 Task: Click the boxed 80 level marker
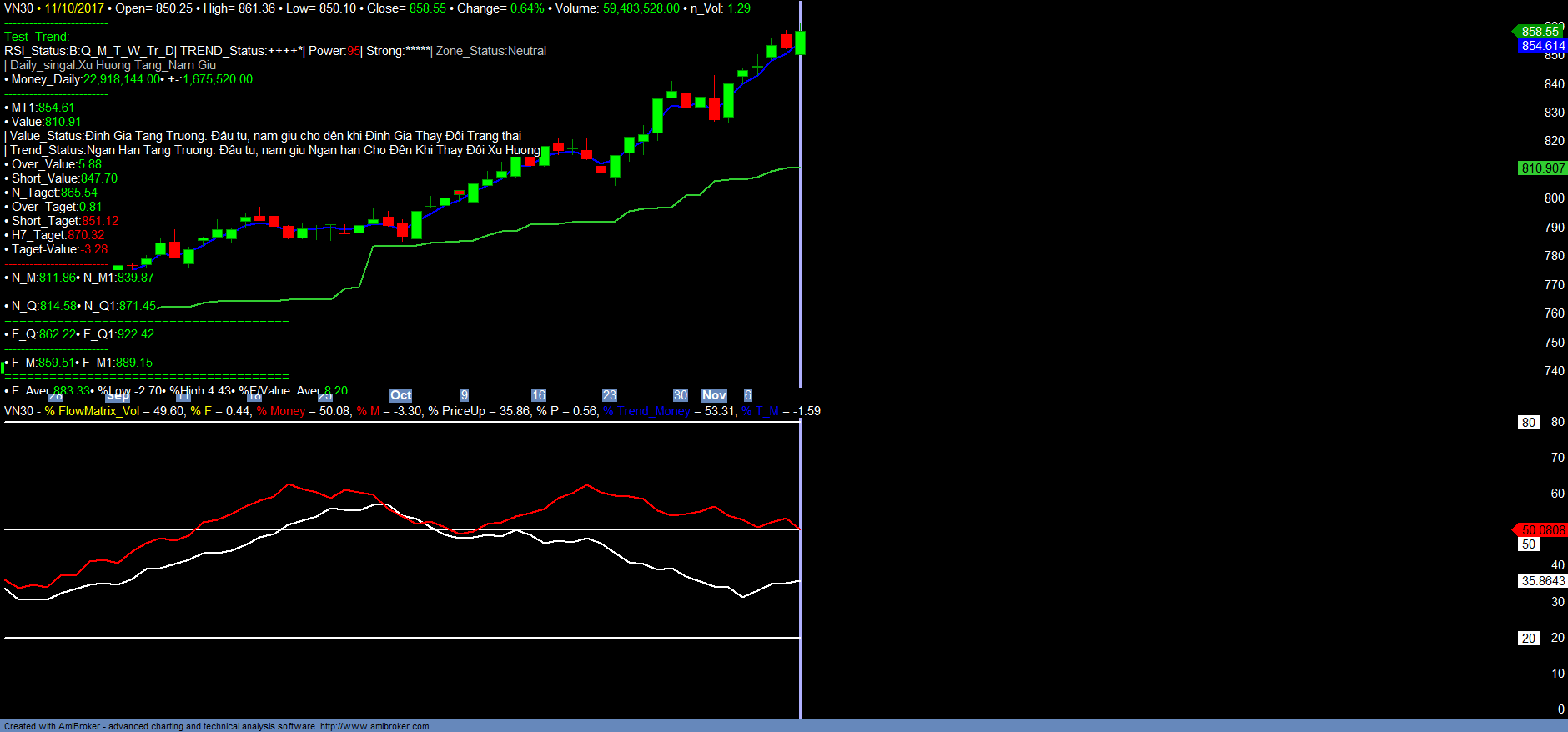[x=1528, y=423]
